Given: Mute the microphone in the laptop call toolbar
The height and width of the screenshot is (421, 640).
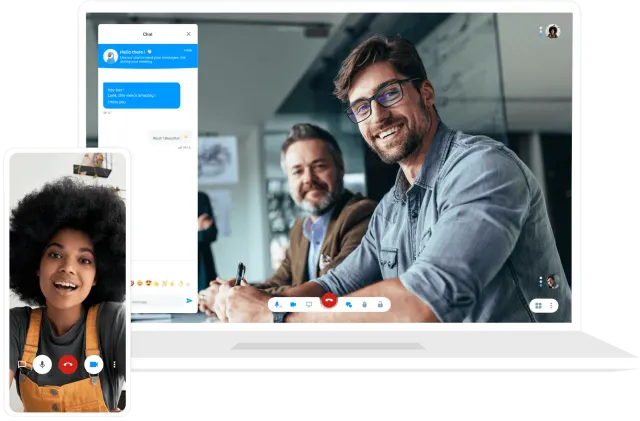Looking at the screenshot, I should coord(277,305).
